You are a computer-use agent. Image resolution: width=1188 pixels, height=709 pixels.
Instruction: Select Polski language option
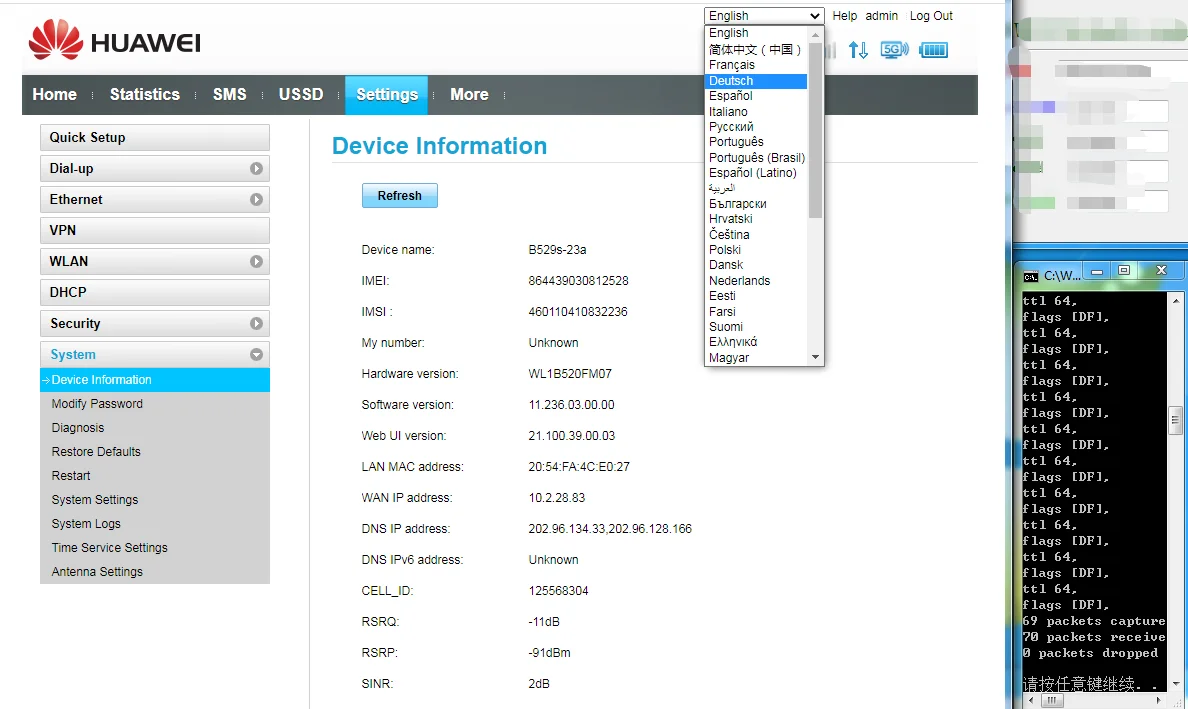coord(756,250)
